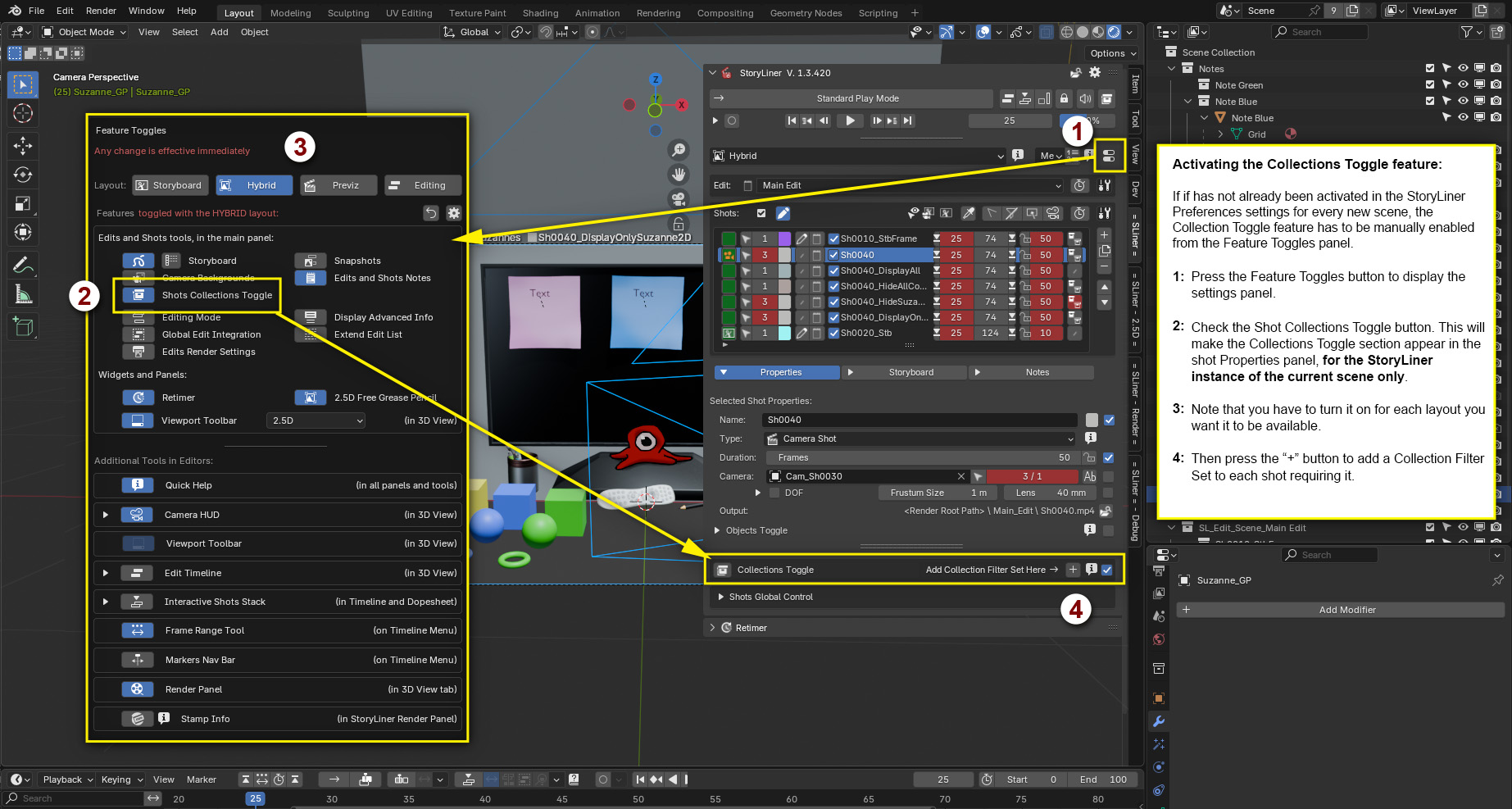This screenshot has height=809, width=1512.
Task: Click the plus button to add Collection Filter Set
Action: click(1073, 570)
